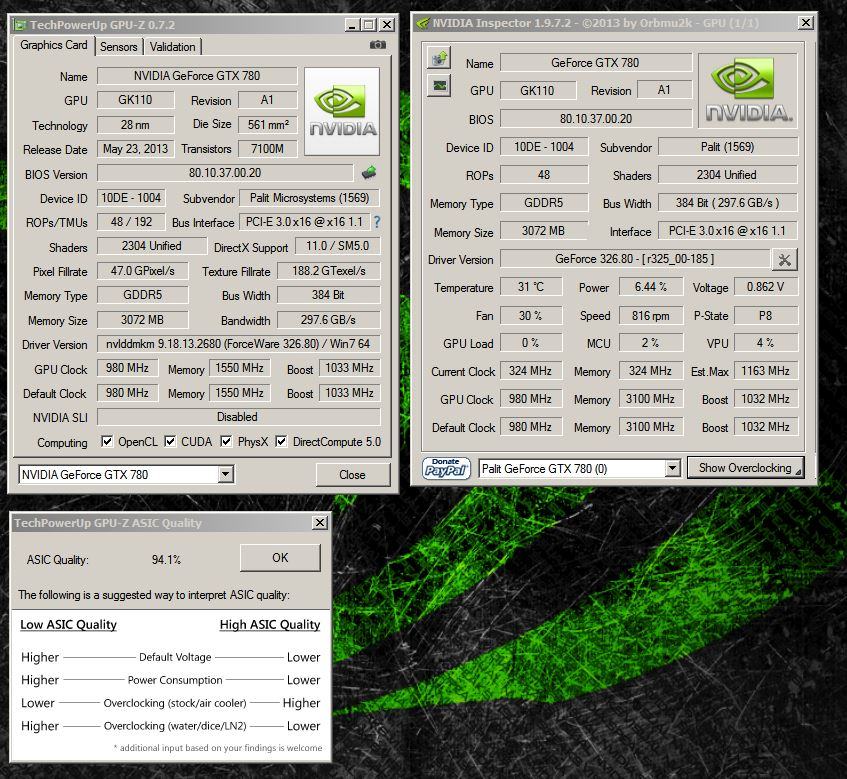
Task: Click the GPU-Z Bus Interface PCI-E 3.0 x16 field
Action: (x=304, y=221)
